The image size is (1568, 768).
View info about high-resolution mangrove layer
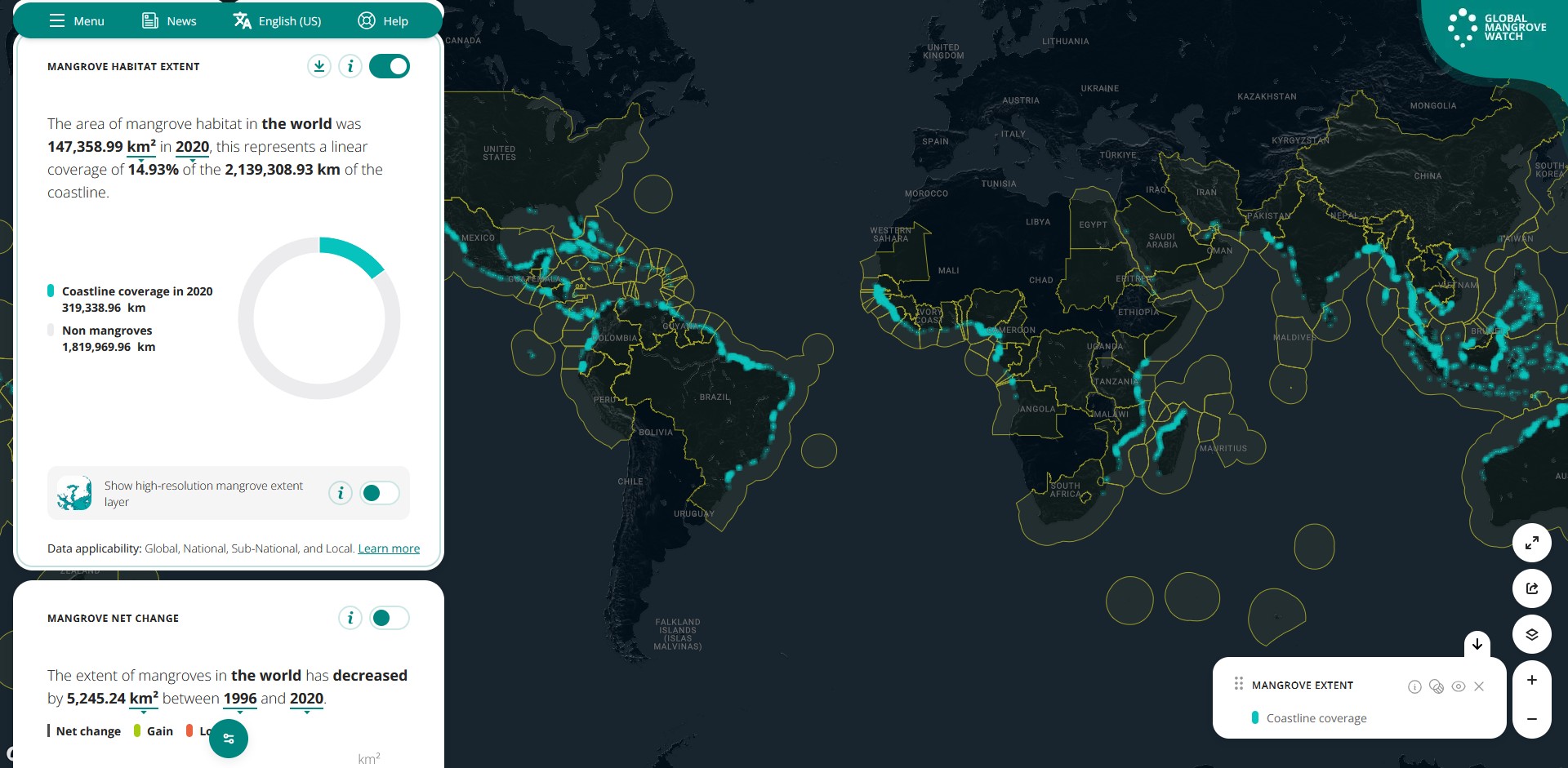pyautogui.click(x=340, y=493)
